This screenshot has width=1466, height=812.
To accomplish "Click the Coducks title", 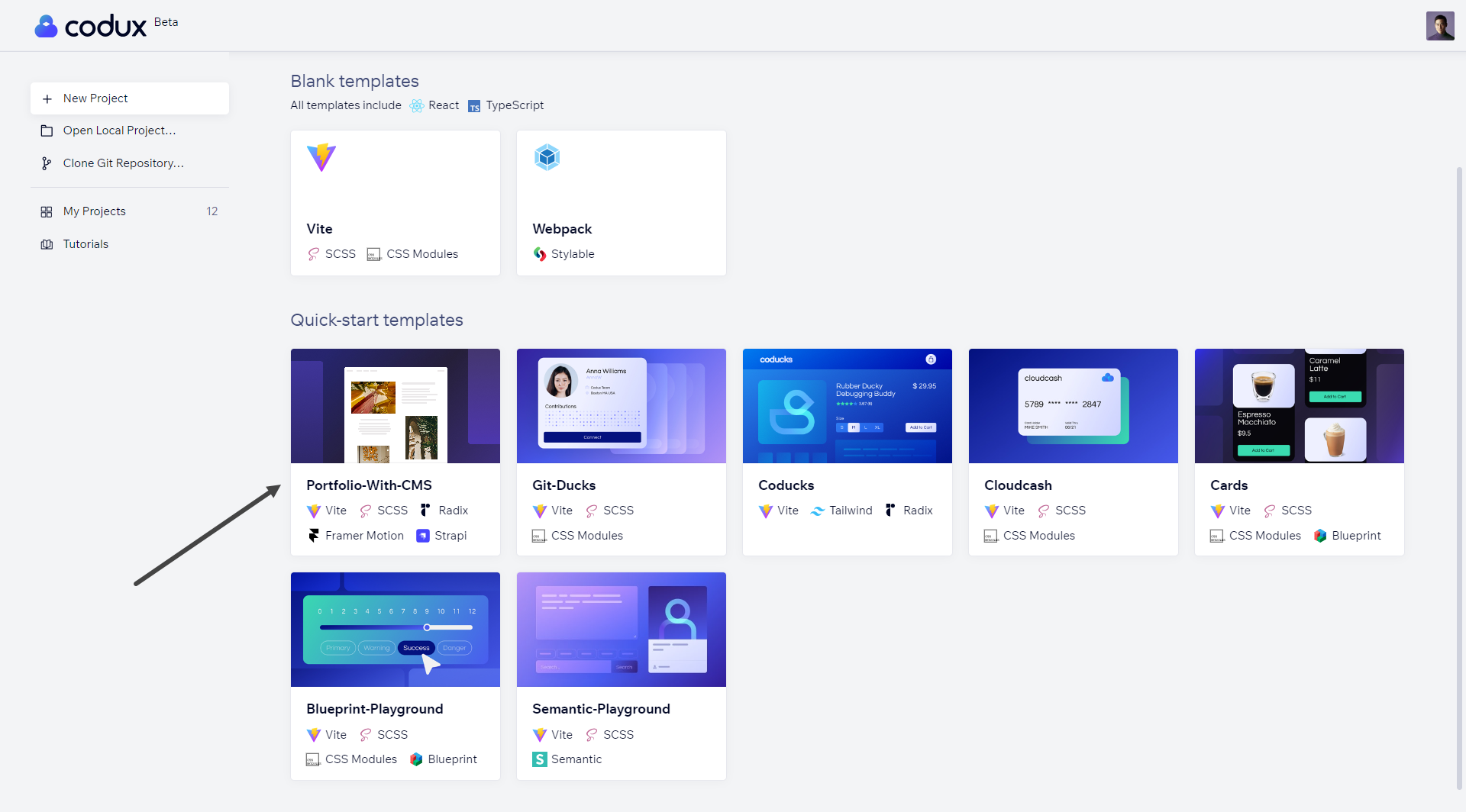I will pos(786,485).
